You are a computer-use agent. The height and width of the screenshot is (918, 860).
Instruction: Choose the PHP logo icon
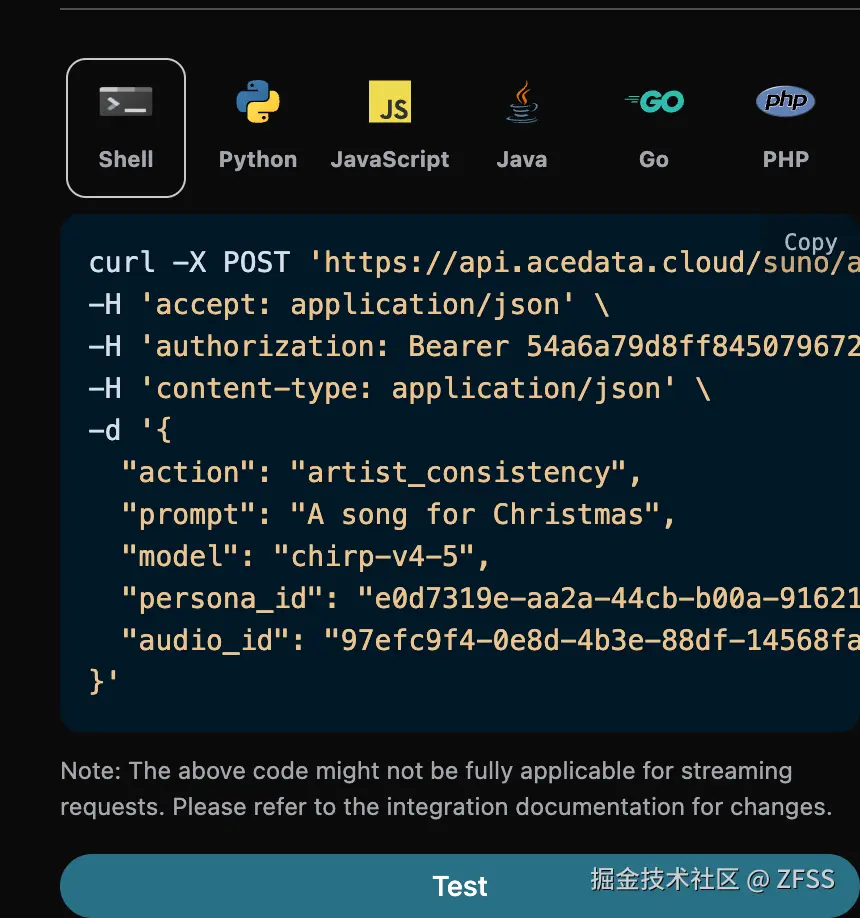tap(786, 101)
